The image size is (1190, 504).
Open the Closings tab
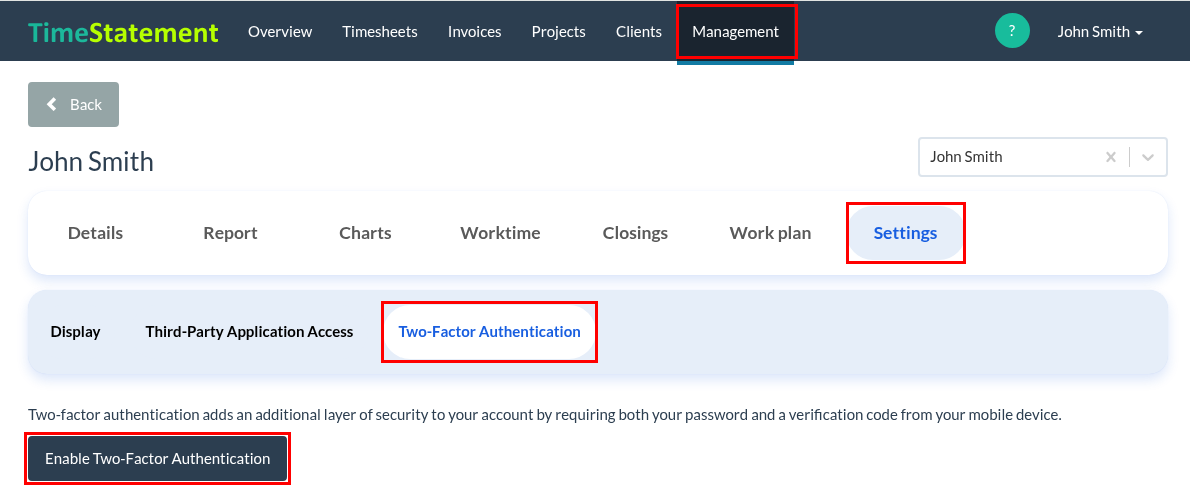tap(635, 233)
